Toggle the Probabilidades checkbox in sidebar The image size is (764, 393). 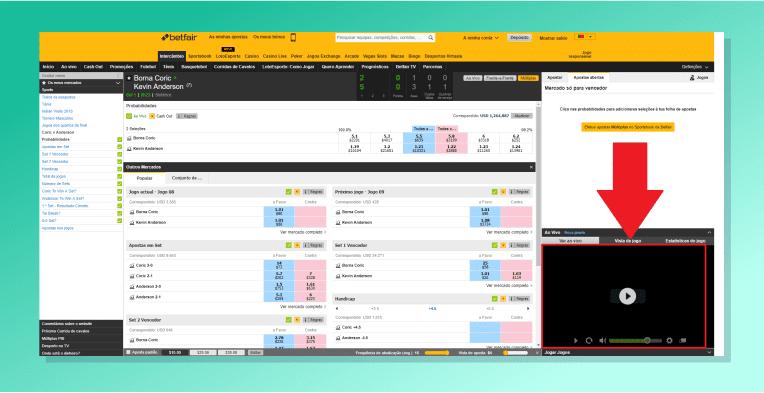click(x=119, y=140)
